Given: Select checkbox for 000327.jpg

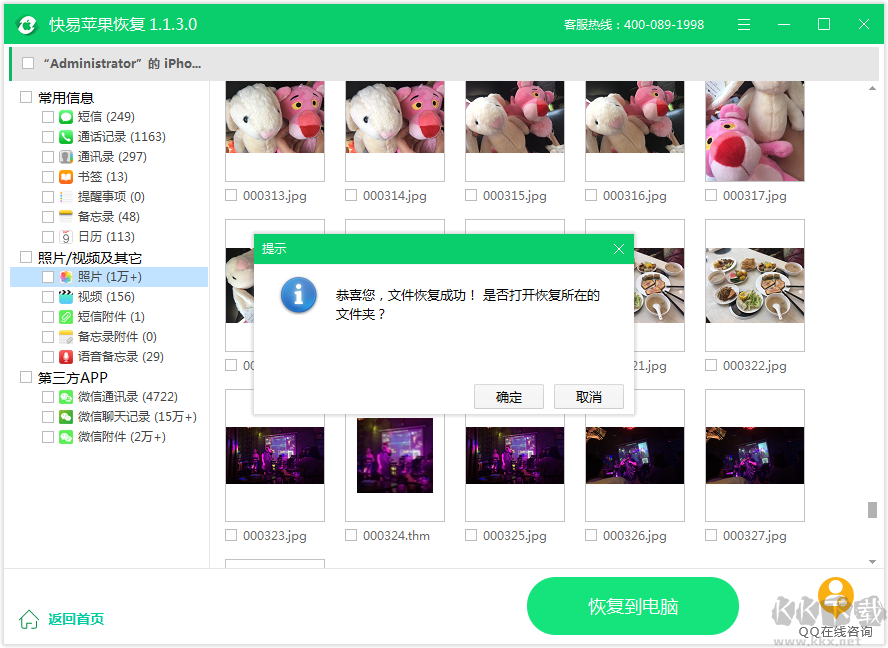Looking at the screenshot, I should pos(711,535).
